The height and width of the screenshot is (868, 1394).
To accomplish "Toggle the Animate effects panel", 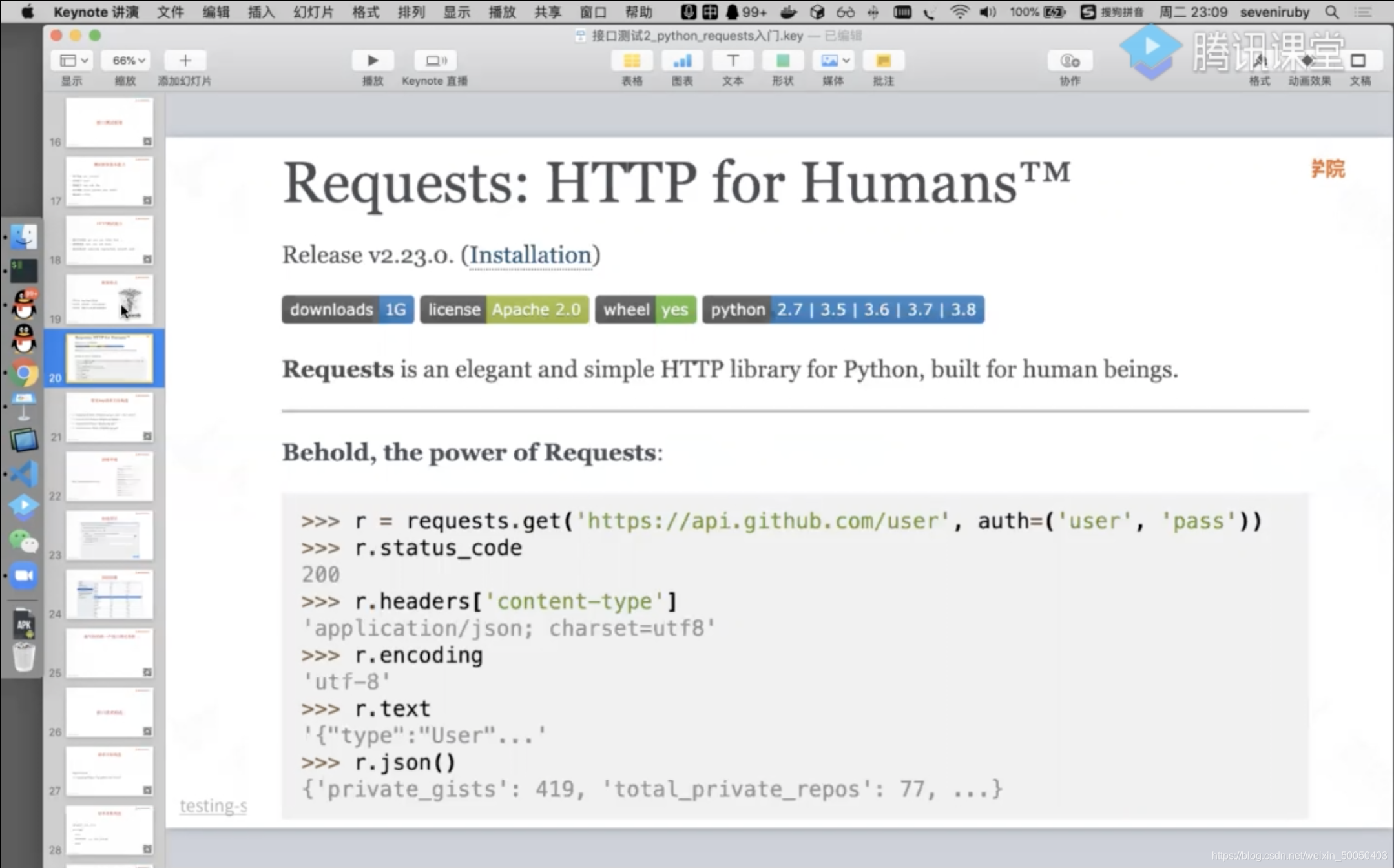I will tap(1308, 61).
